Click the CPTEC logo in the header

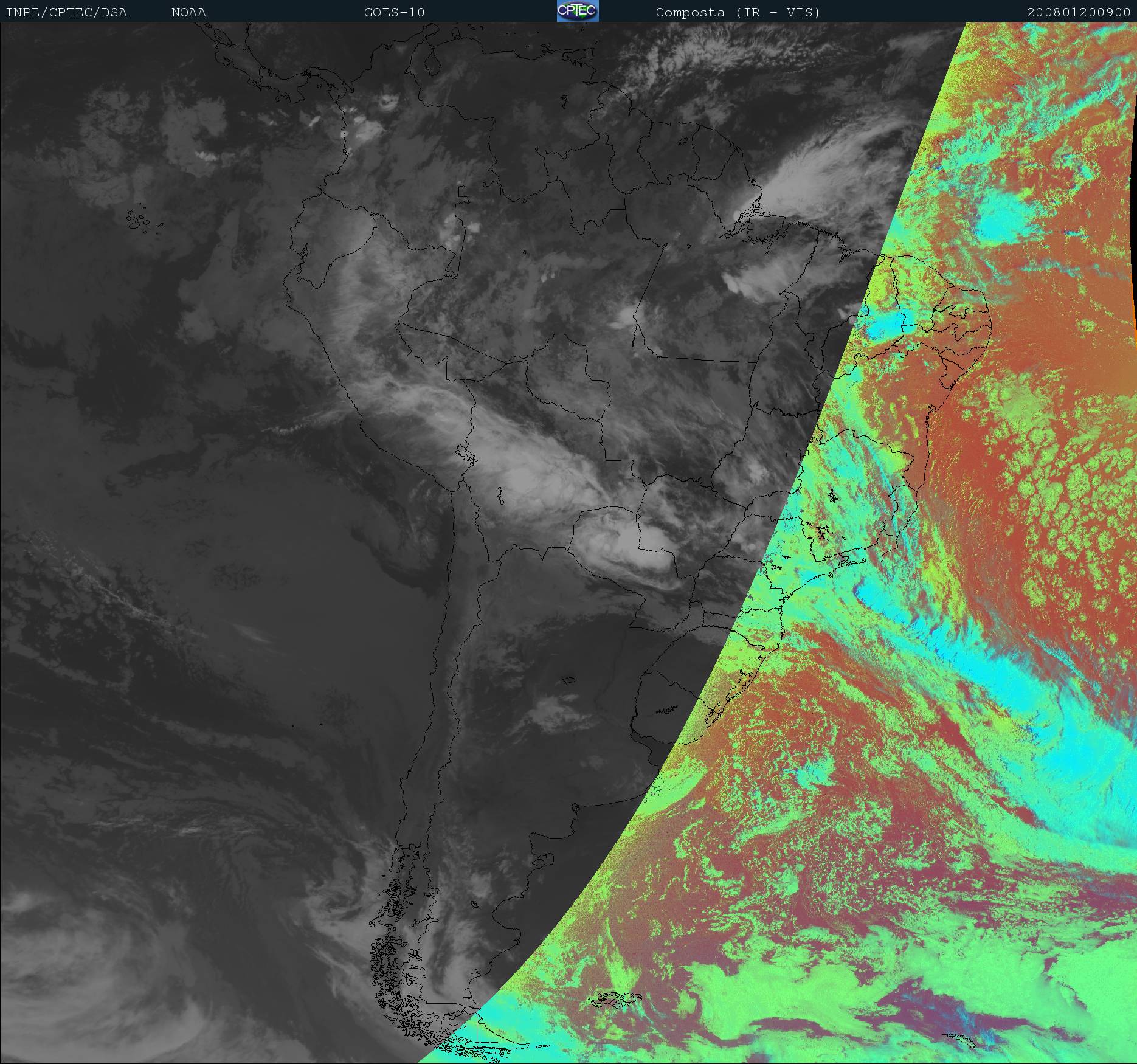point(578,11)
